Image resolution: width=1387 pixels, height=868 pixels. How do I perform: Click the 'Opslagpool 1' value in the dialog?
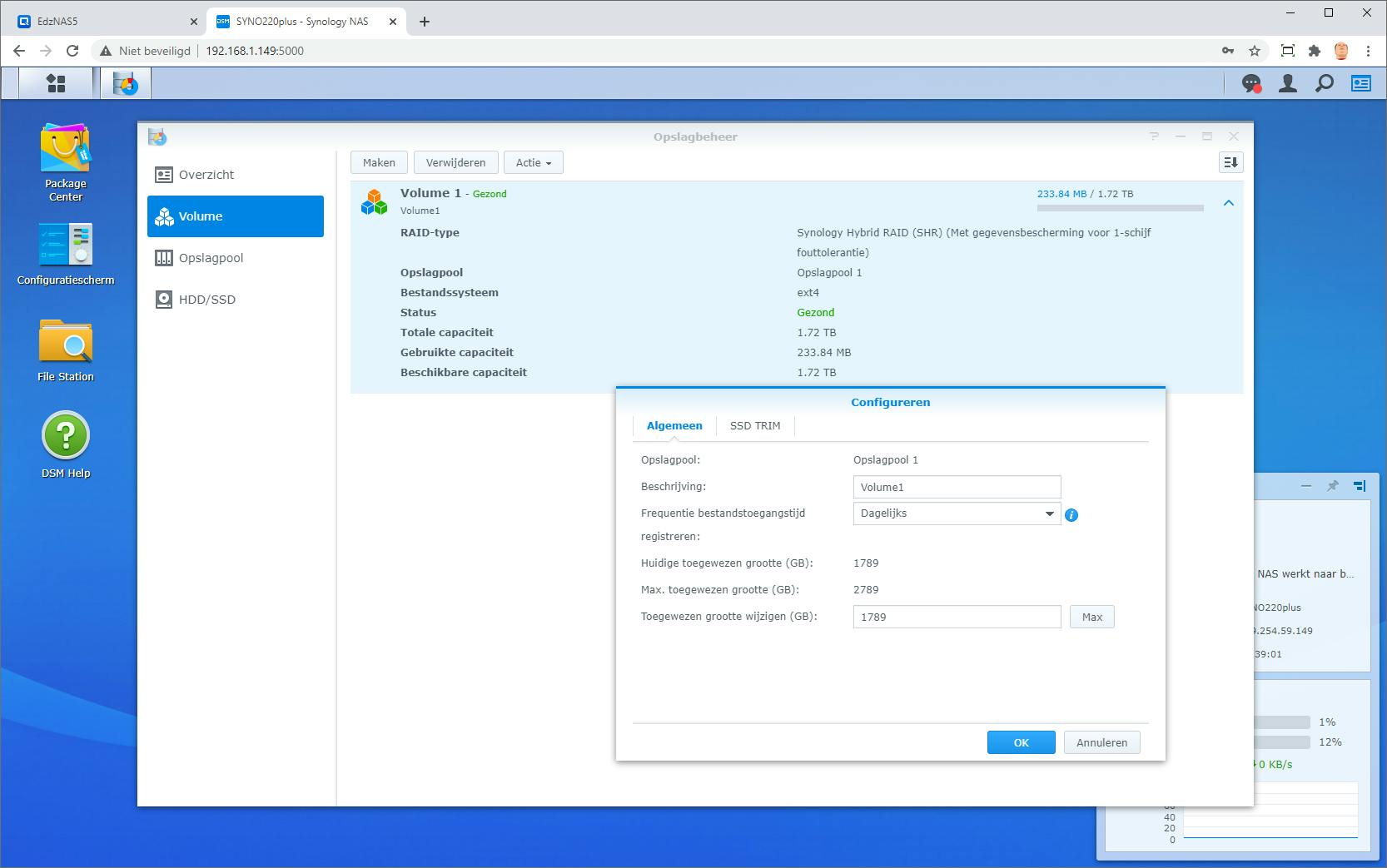click(x=886, y=460)
